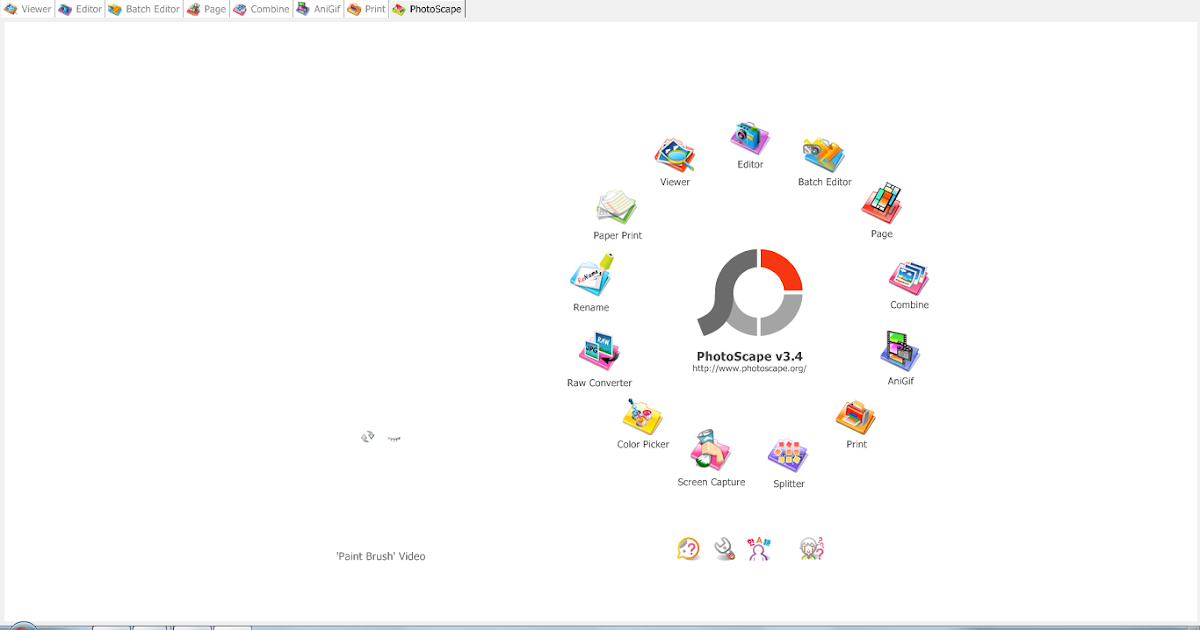
Task: Open the Batch Editor circle icon
Action: [824, 155]
